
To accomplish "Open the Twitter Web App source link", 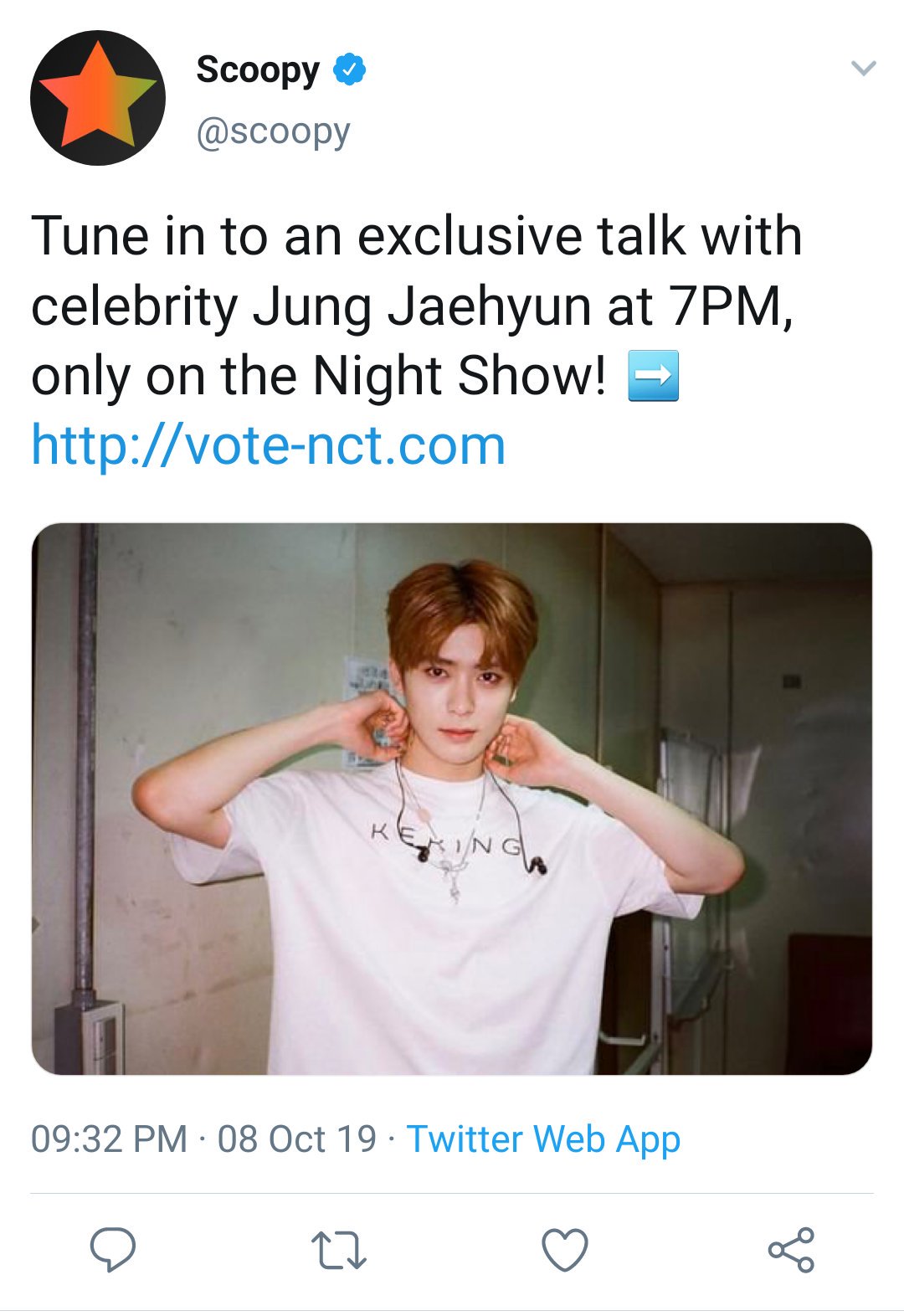I will point(543,1139).
